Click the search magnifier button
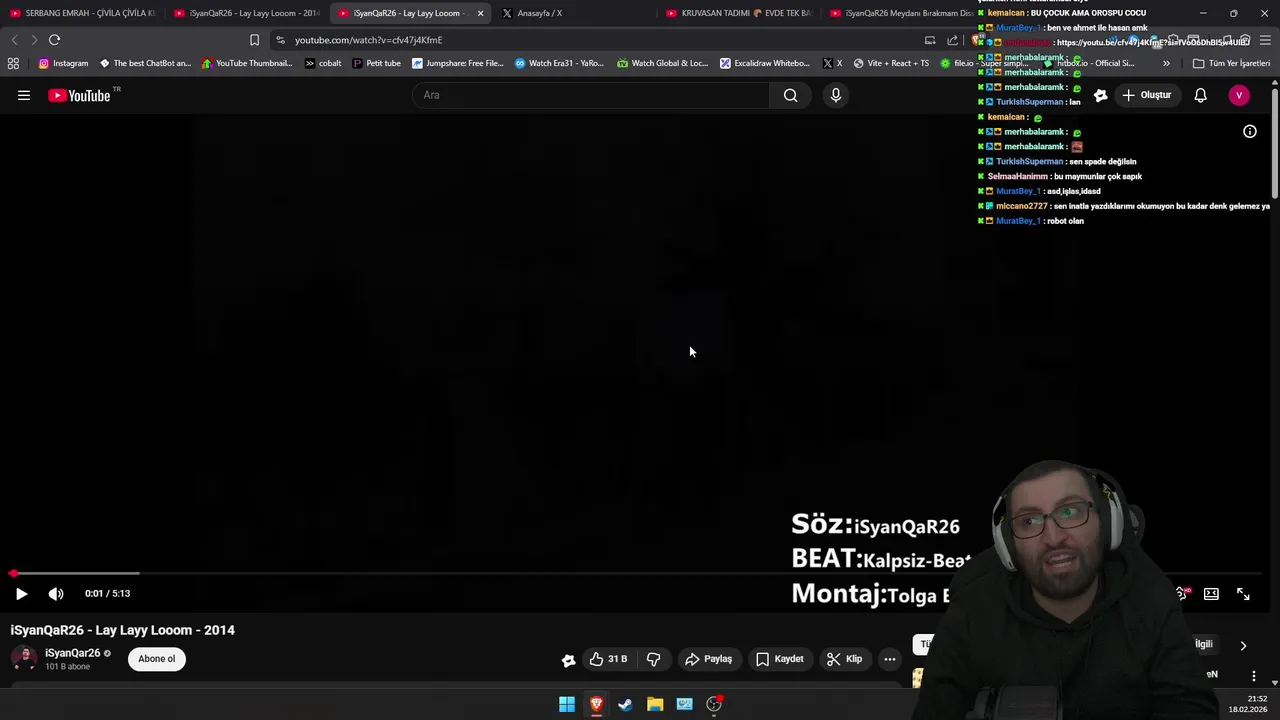The height and width of the screenshot is (720, 1280). [791, 95]
